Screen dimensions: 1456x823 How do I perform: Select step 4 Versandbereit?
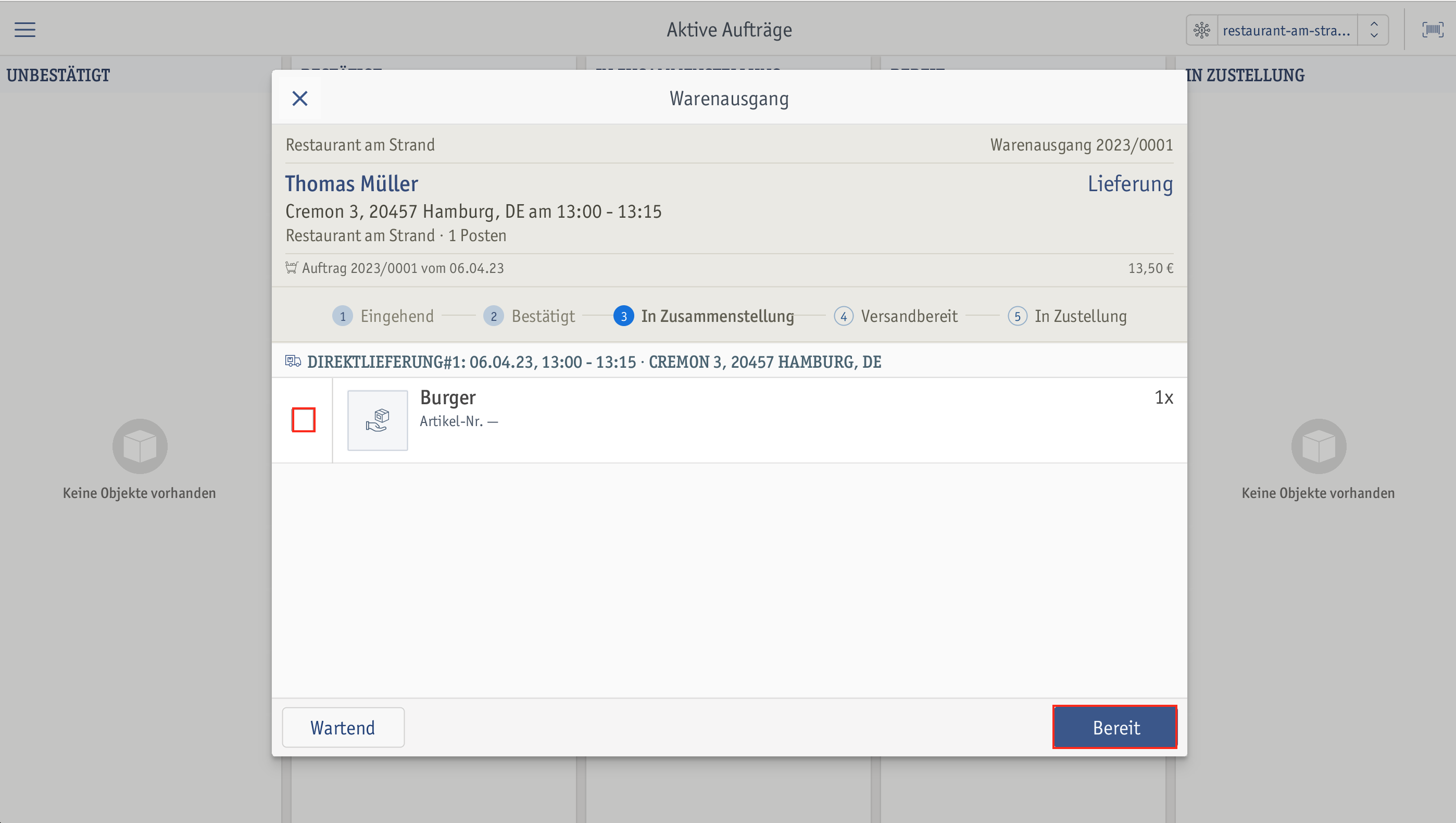click(x=896, y=316)
